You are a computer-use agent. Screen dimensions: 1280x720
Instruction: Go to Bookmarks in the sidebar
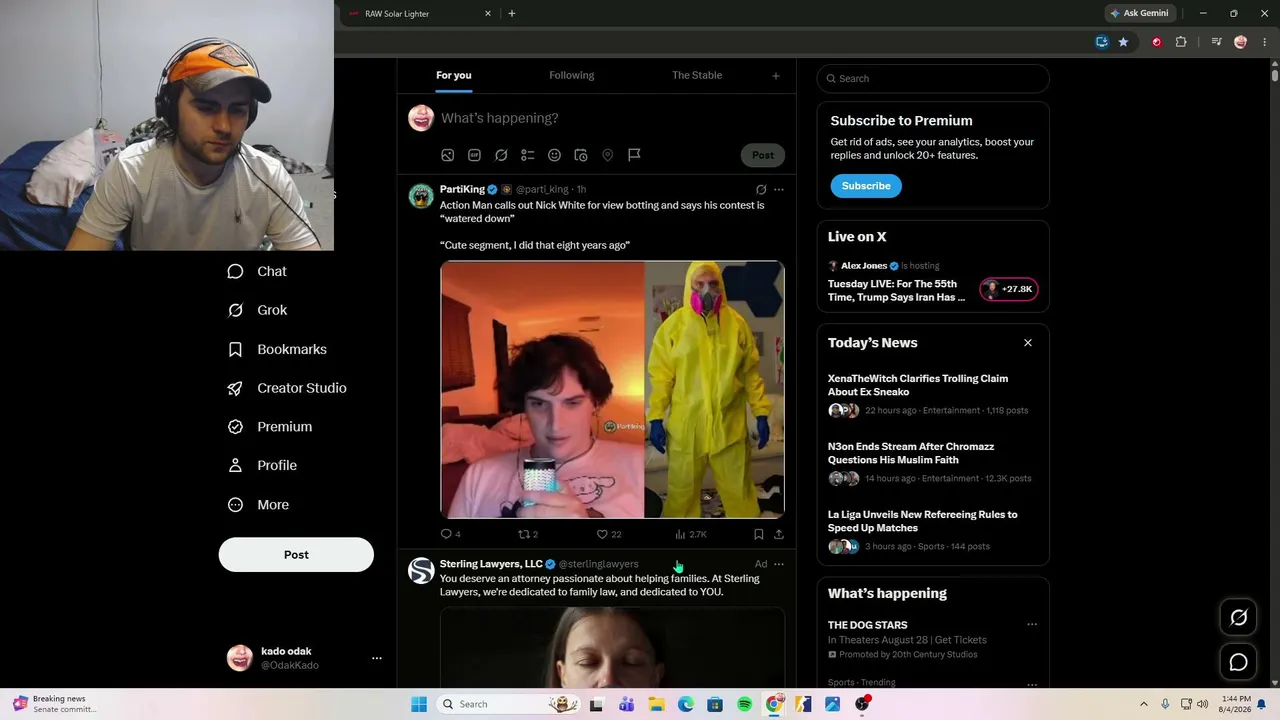point(277,349)
